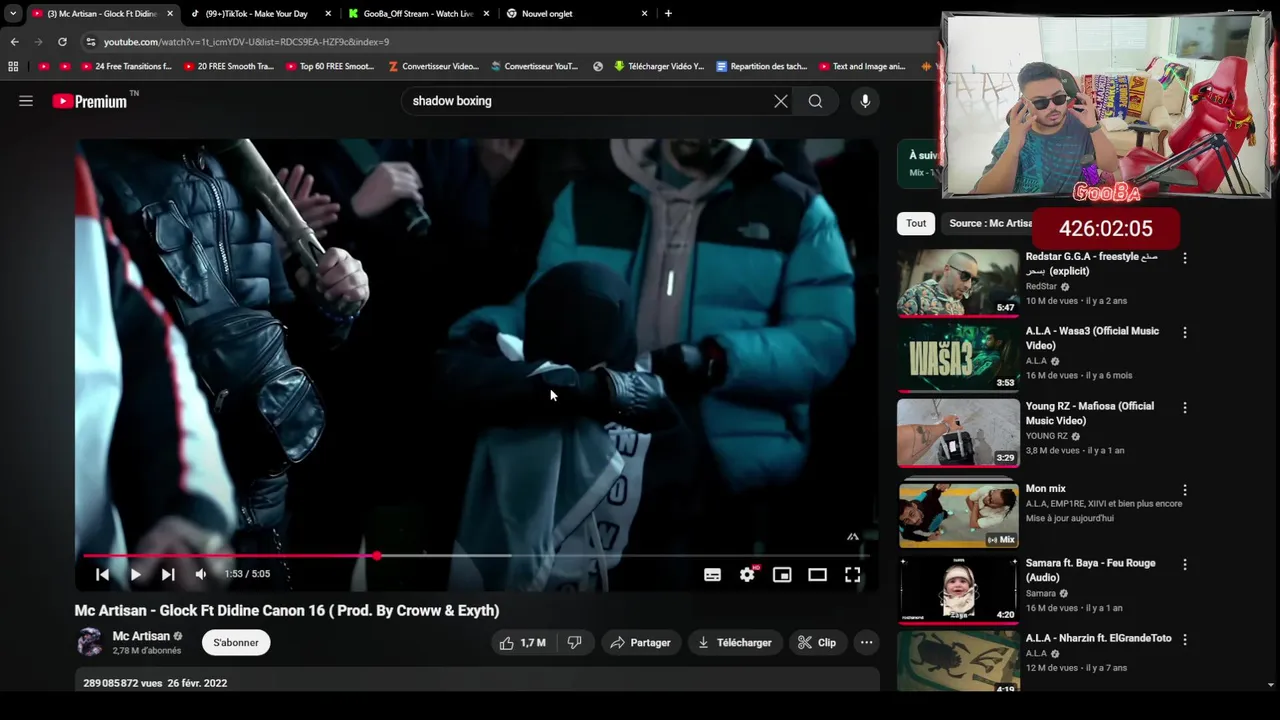This screenshot has width=1280, height=720.
Task: Close the Mc Artisan Glock tab
Action: [170, 14]
